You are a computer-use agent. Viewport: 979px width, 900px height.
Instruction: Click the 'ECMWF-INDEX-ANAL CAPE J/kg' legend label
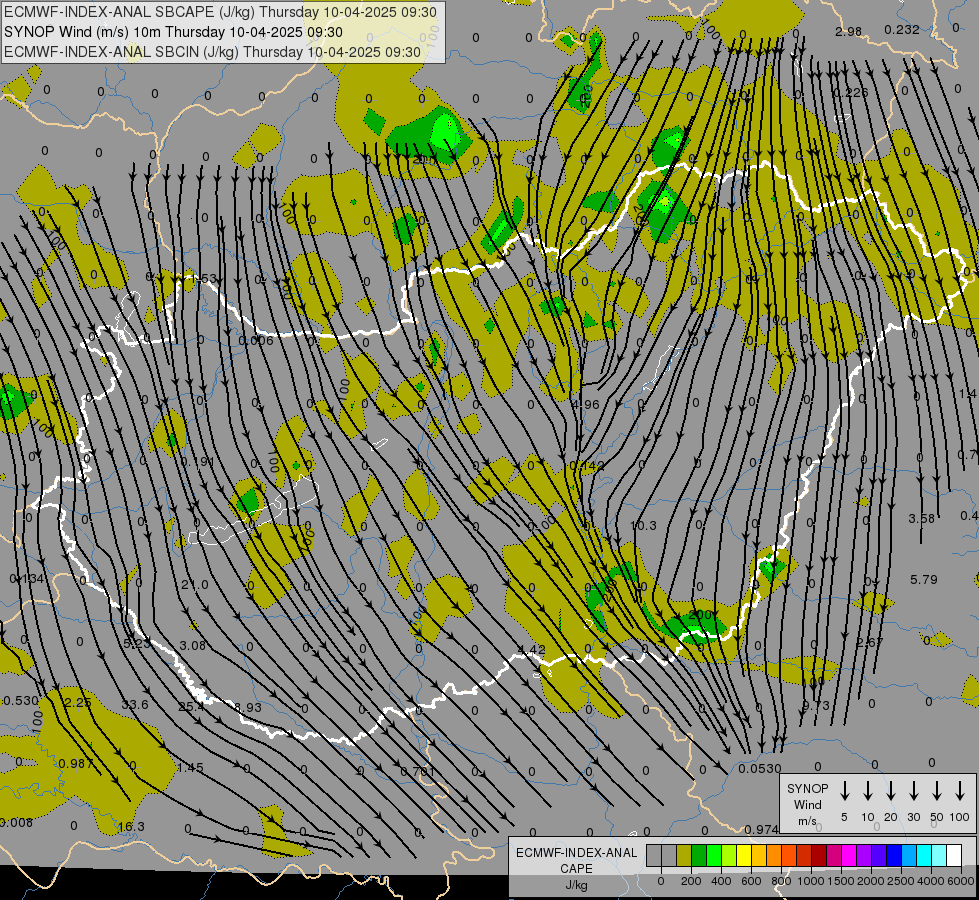point(576,868)
